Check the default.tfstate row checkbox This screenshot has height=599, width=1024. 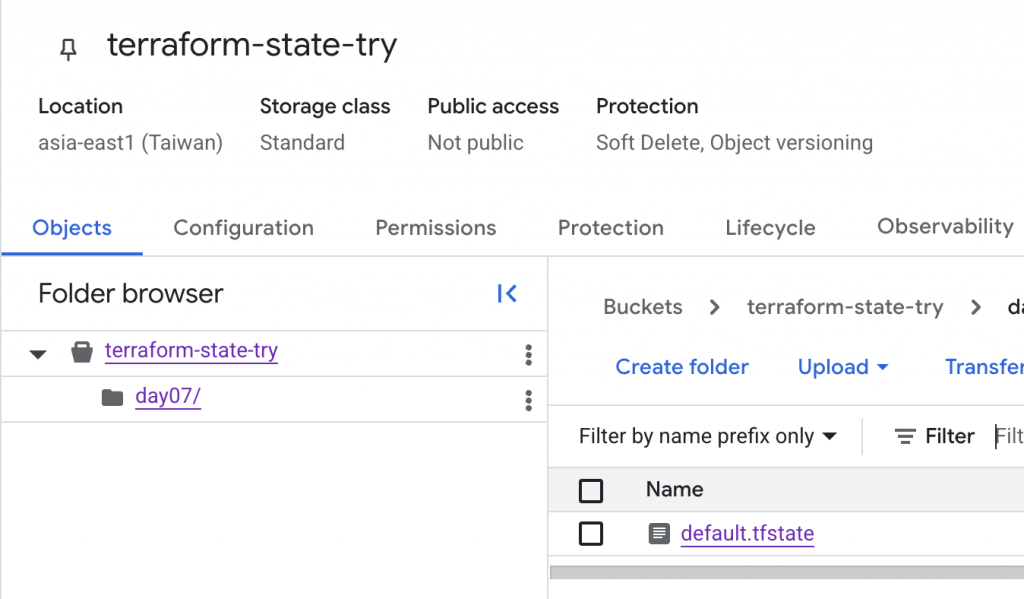(591, 534)
